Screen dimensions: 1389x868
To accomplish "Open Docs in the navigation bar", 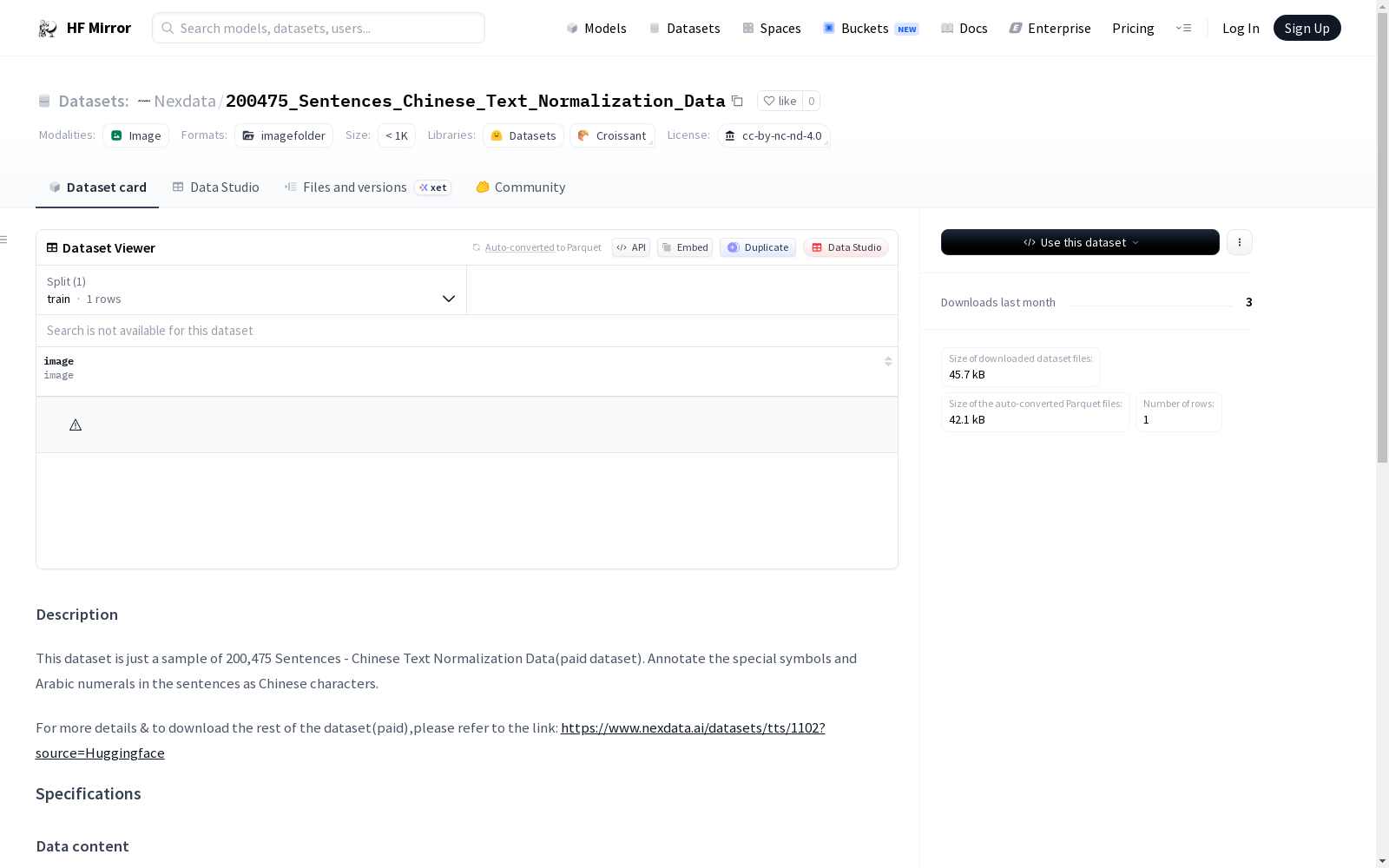I will pyautogui.click(x=964, y=28).
